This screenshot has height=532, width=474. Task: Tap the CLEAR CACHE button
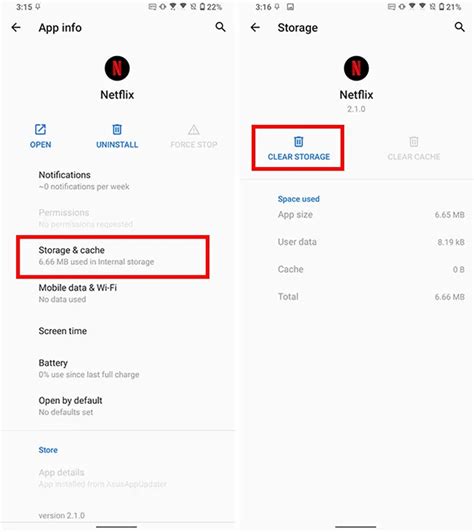pos(414,148)
